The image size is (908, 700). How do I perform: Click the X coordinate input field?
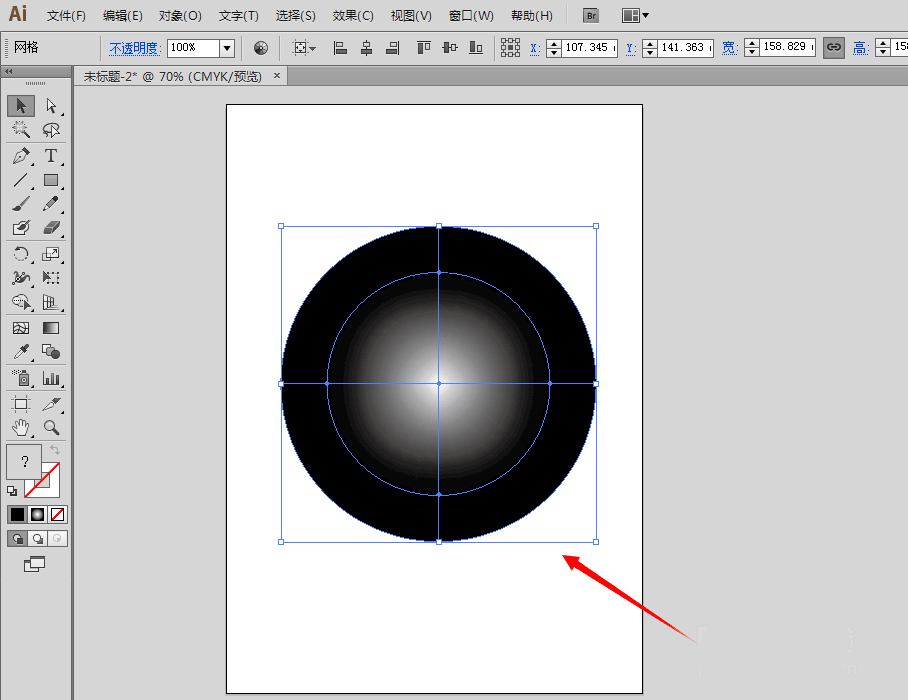click(587, 47)
